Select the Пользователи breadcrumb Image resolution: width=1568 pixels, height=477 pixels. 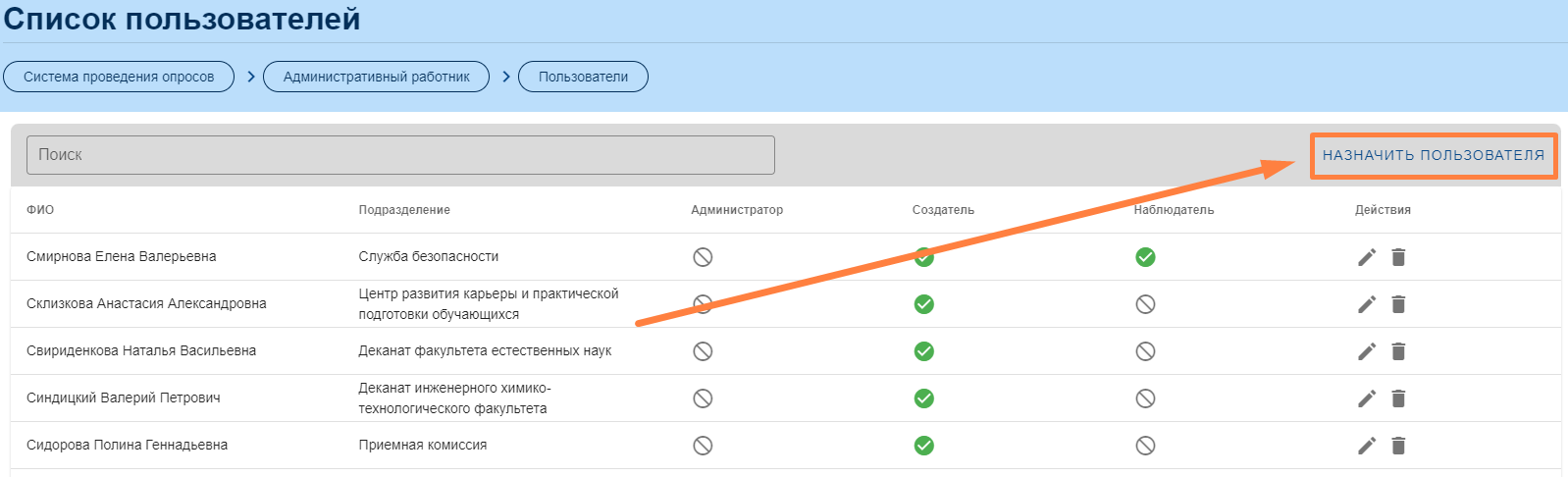coord(583,77)
